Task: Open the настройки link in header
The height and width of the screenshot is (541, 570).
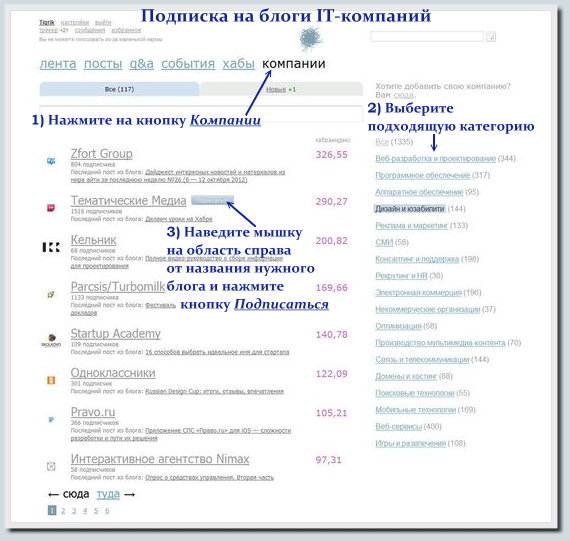Action: coord(75,23)
